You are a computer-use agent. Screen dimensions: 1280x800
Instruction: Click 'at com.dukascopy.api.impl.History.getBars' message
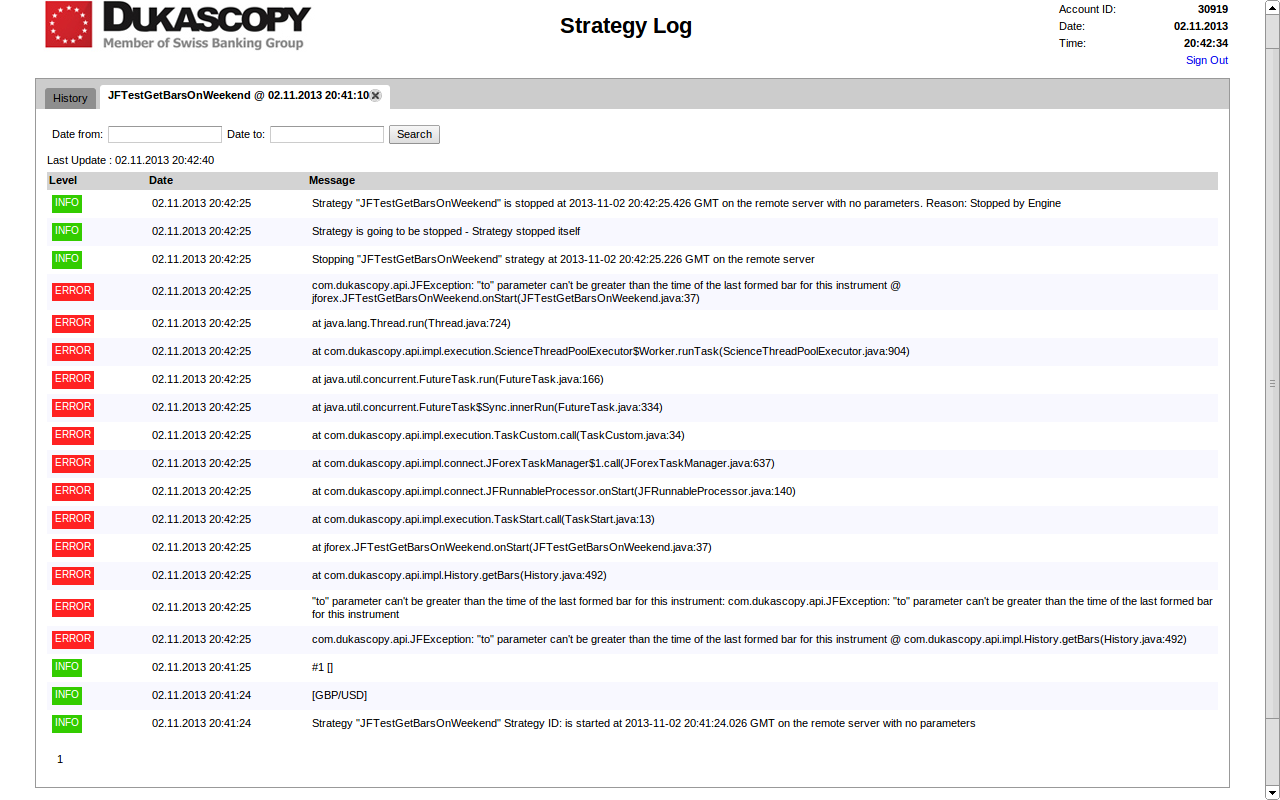pyautogui.click(x=459, y=575)
